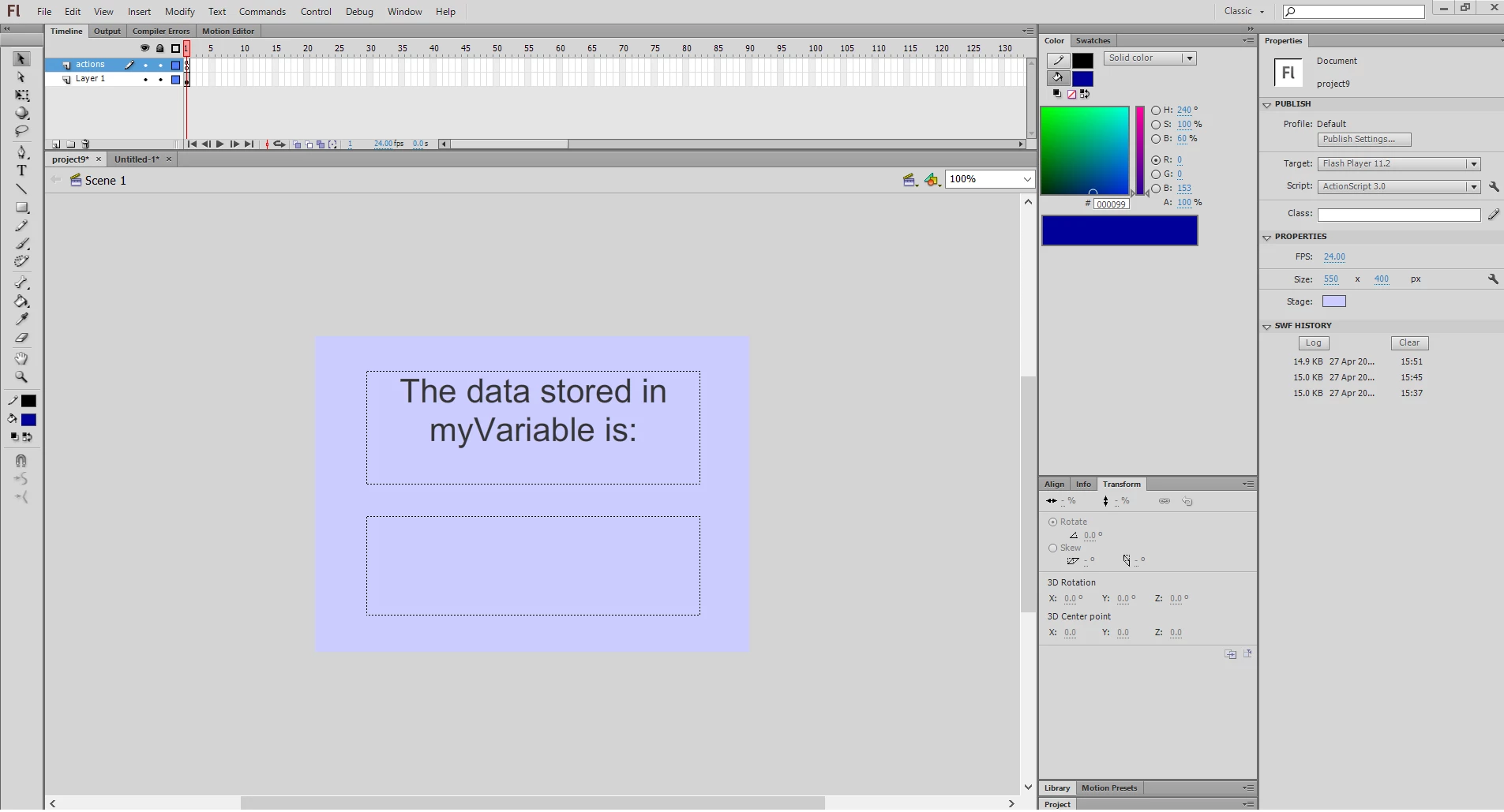Image resolution: width=1504 pixels, height=812 pixels.
Task: Click Edit Symbols icon above stage
Action: pos(932,180)
